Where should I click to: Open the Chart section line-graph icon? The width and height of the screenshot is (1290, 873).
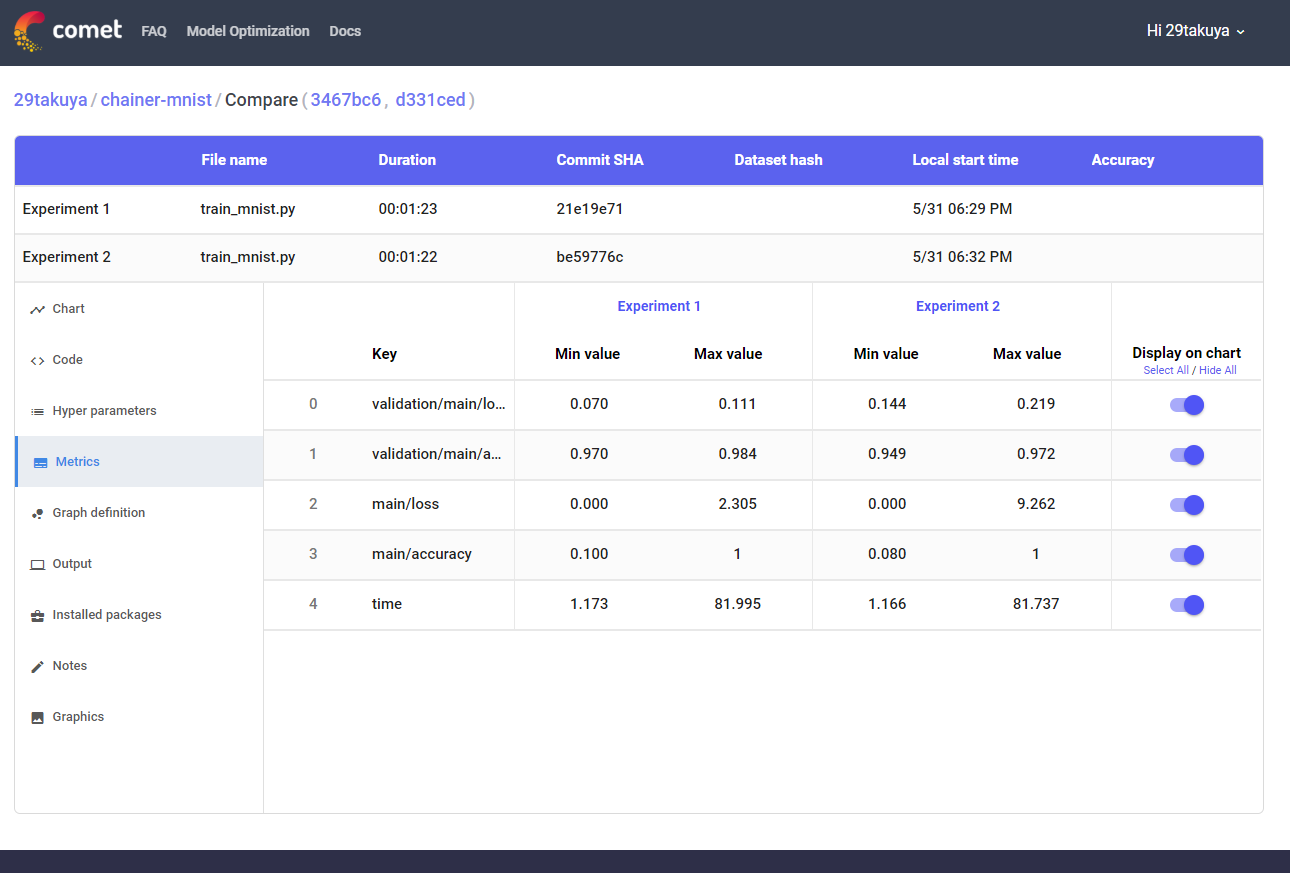(x=37, y=309)
